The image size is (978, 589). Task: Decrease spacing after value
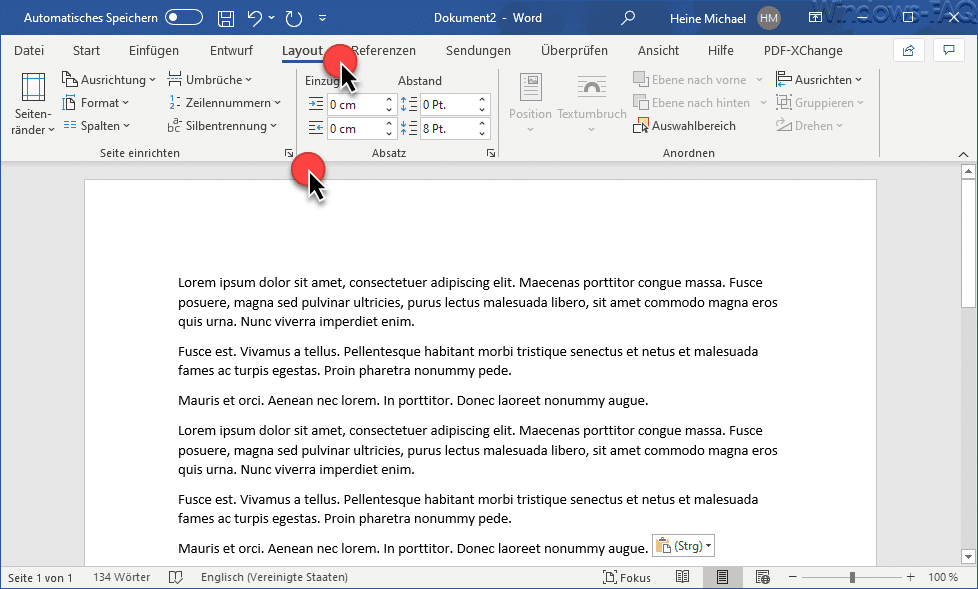tap(482, 134)
